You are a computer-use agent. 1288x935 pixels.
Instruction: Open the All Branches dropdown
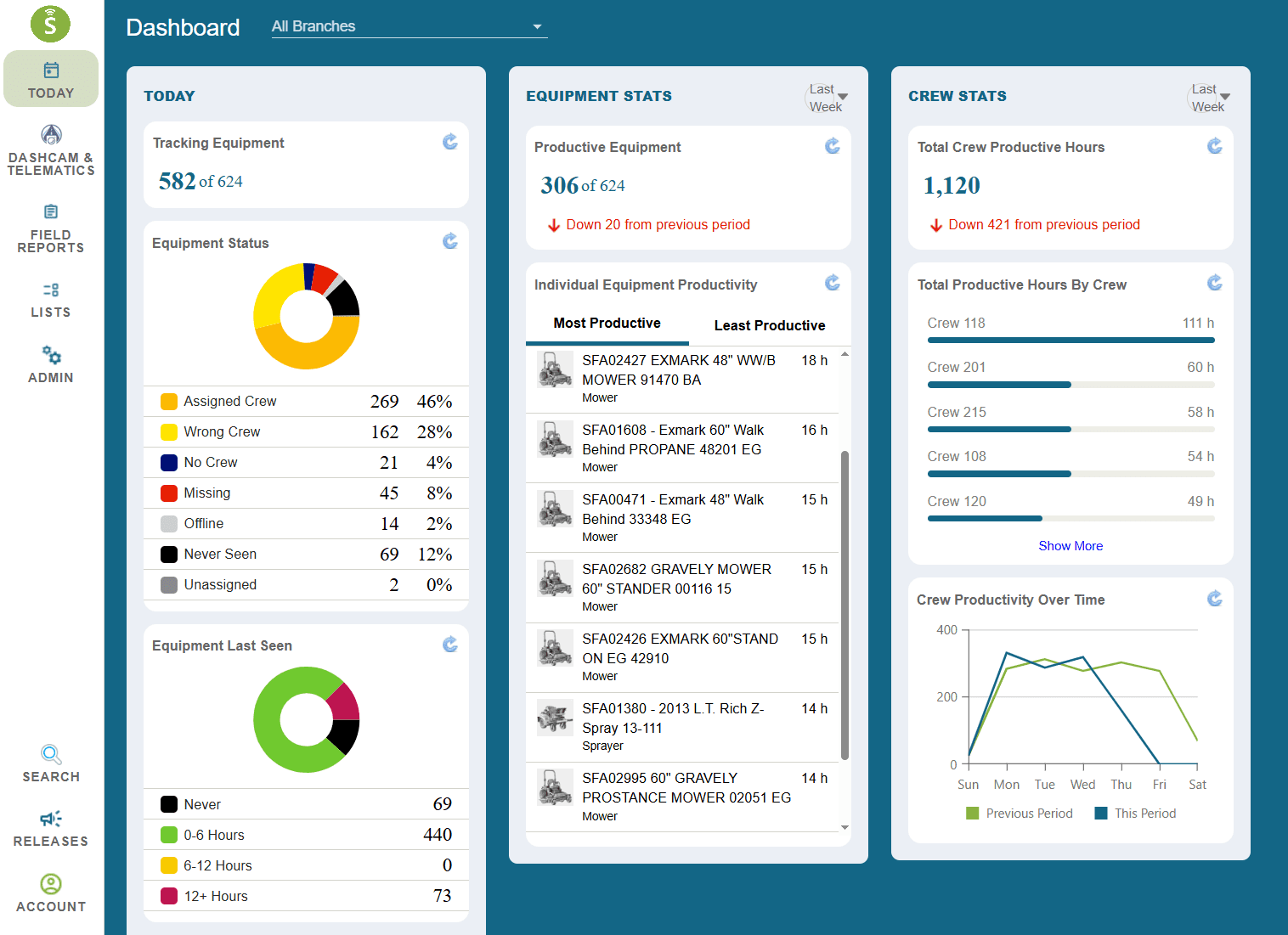[x=410, y=26]
